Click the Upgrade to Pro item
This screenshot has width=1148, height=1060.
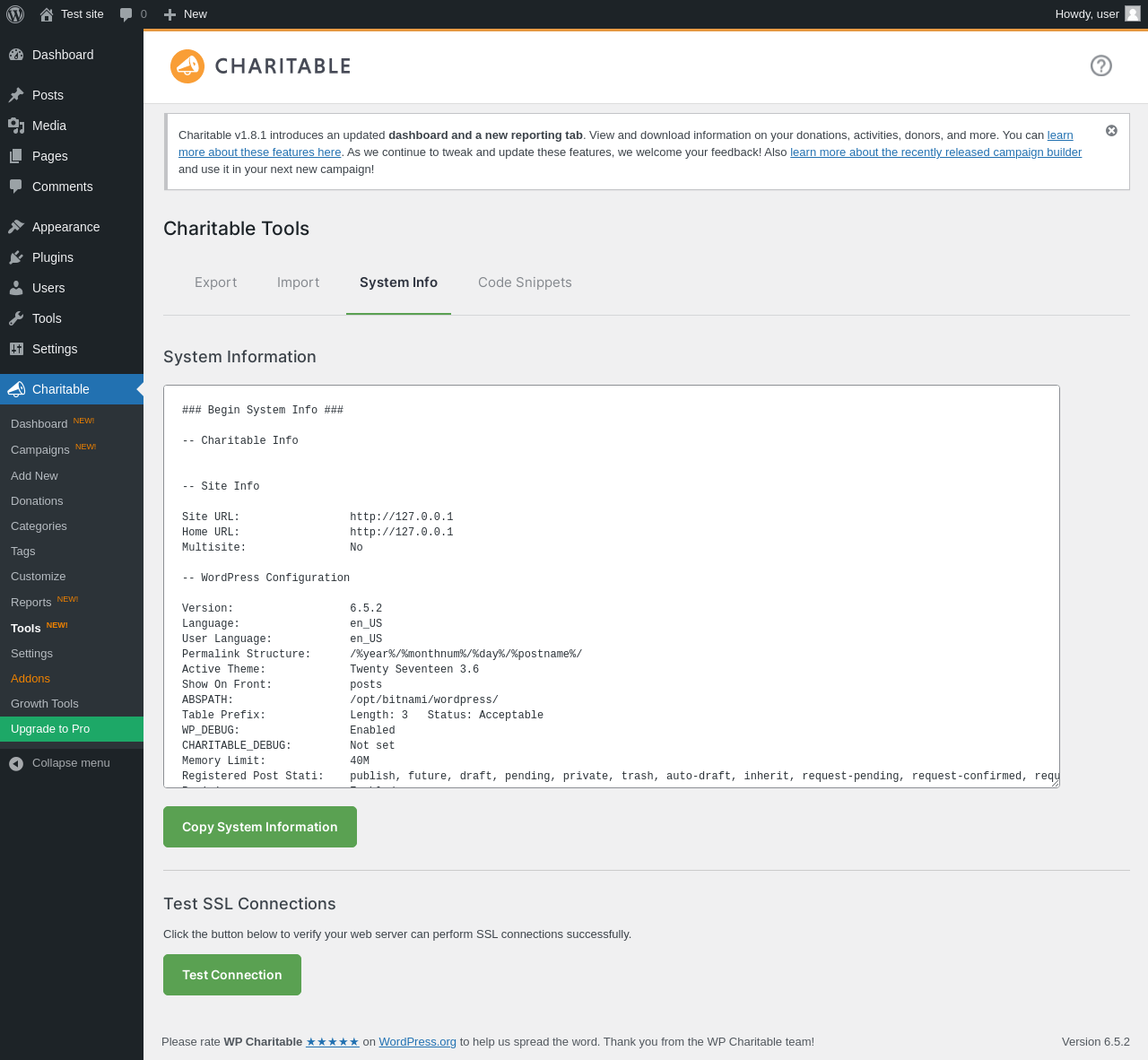(x=72, y=729)
